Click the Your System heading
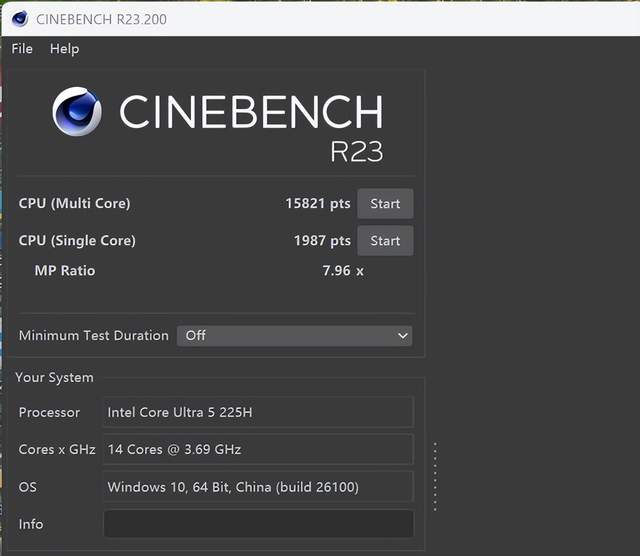This screenshot has width=640, height=556. pos(54,378)
